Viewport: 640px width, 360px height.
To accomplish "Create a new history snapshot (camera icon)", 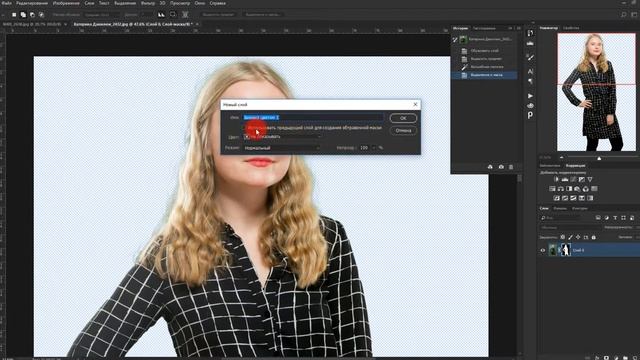I will (x=501, y=167).
